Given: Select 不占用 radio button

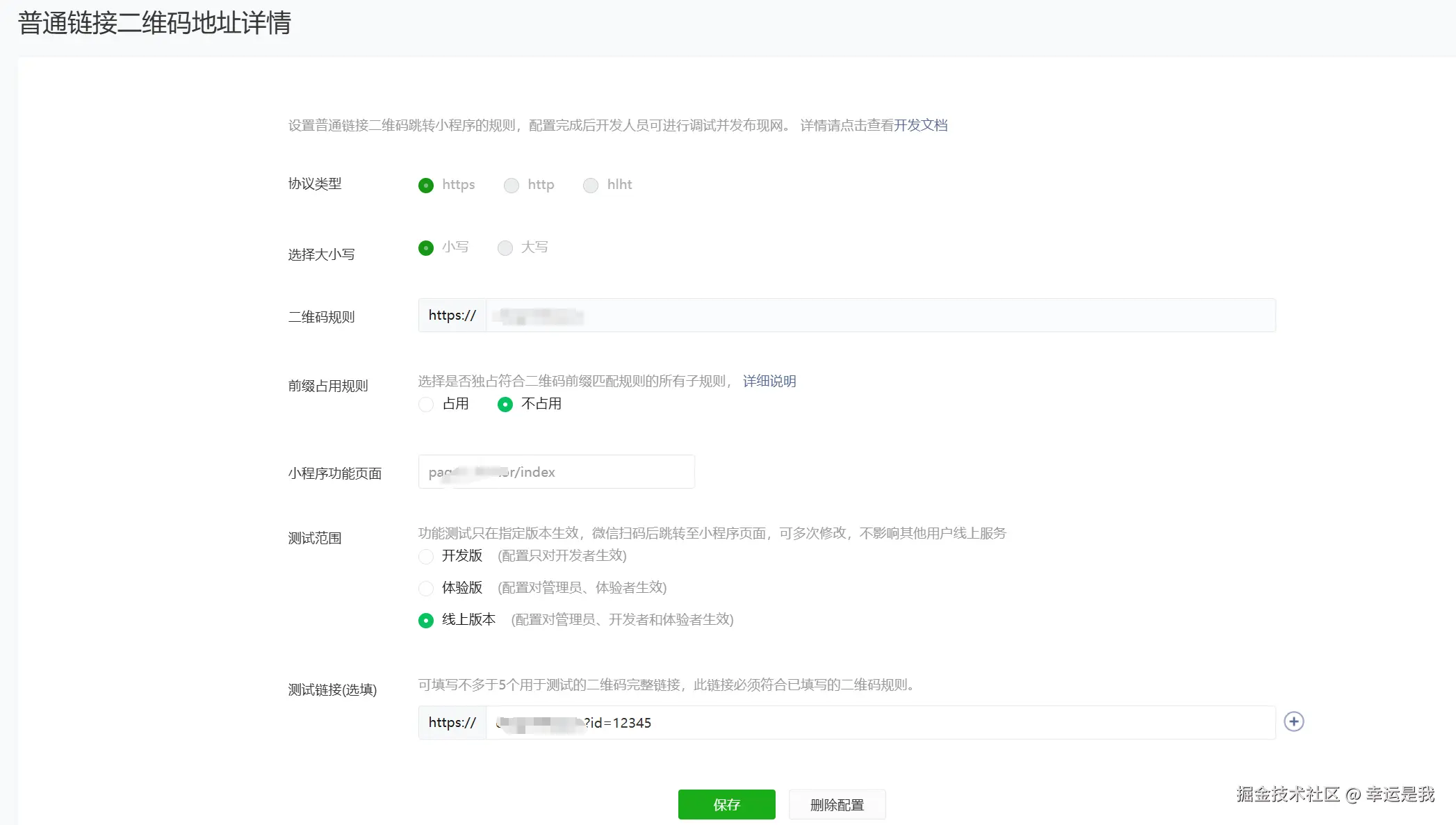Looking at the screenshot, I should 505,405.
